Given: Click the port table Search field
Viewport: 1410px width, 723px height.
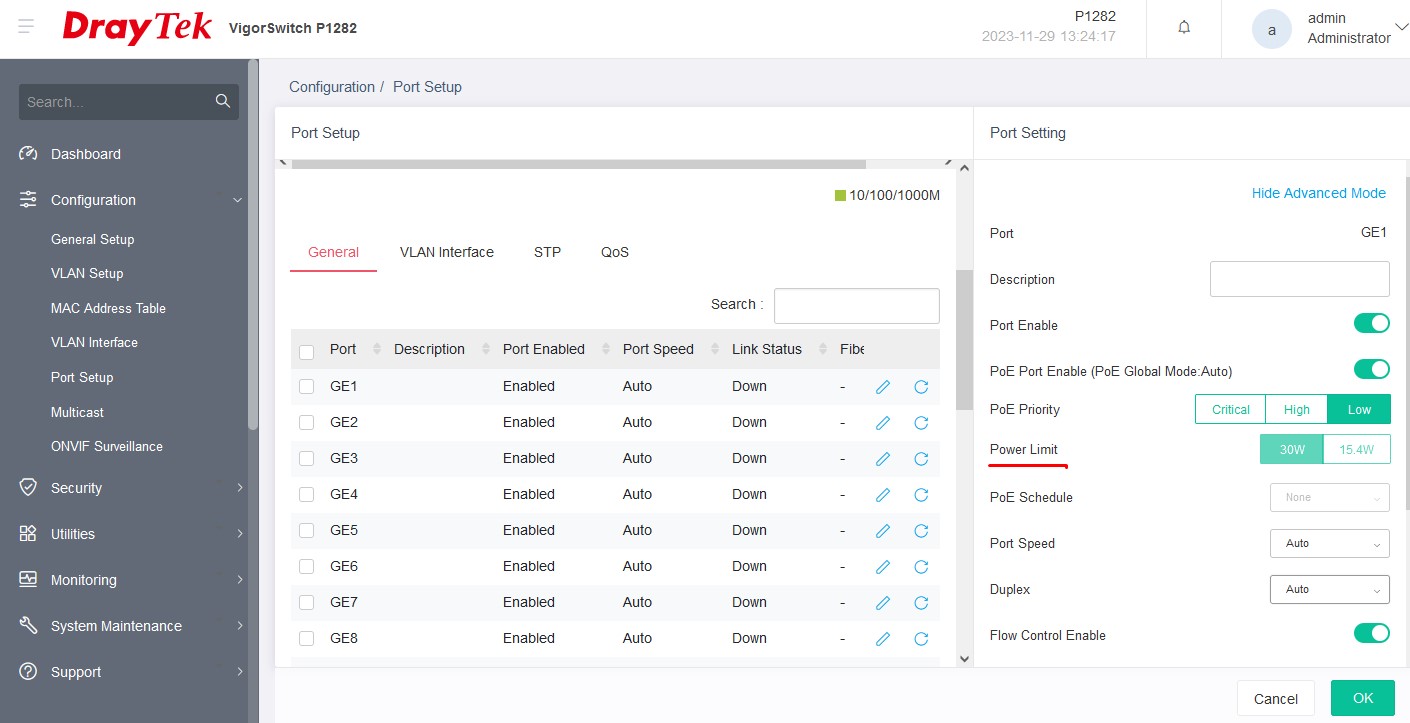Looking at the screenshot, I should tap(856, 306).
